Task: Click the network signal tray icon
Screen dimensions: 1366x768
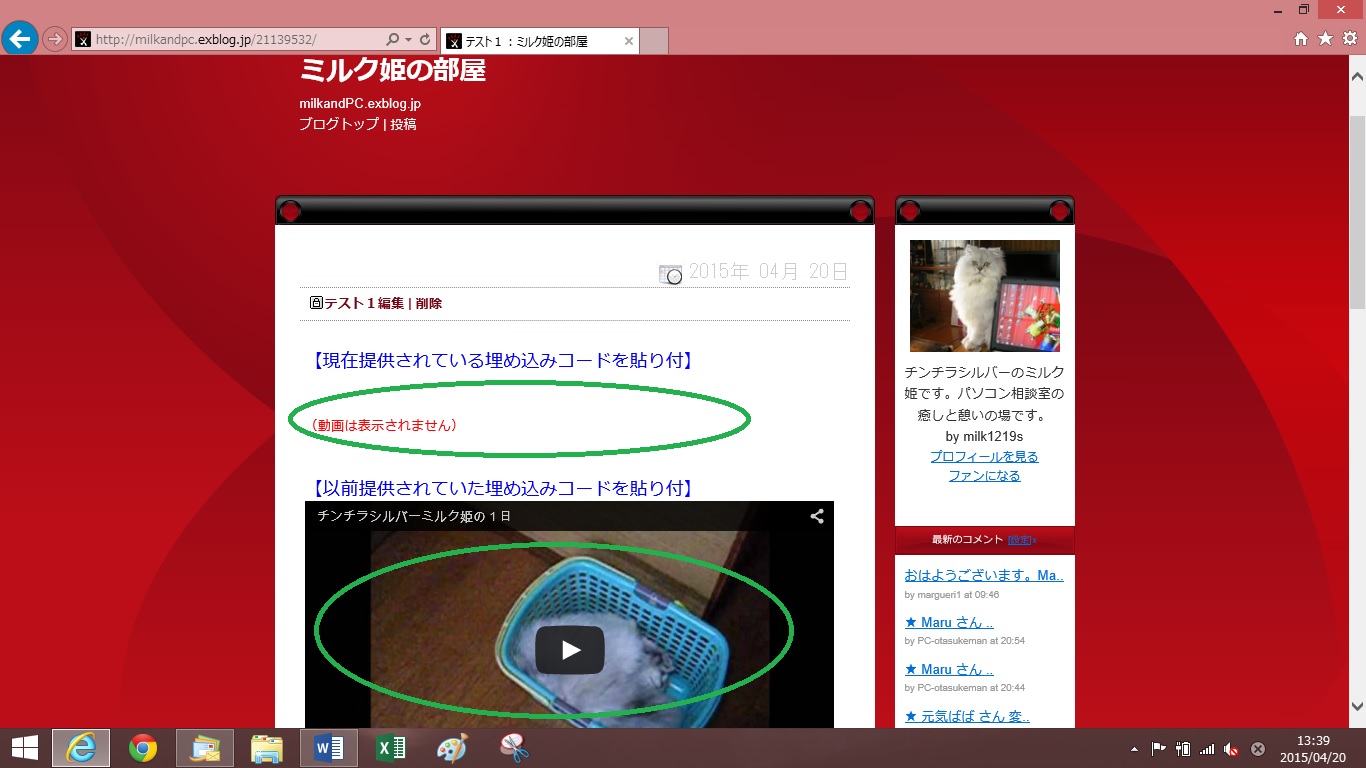Action: [x=1207, y=748]
